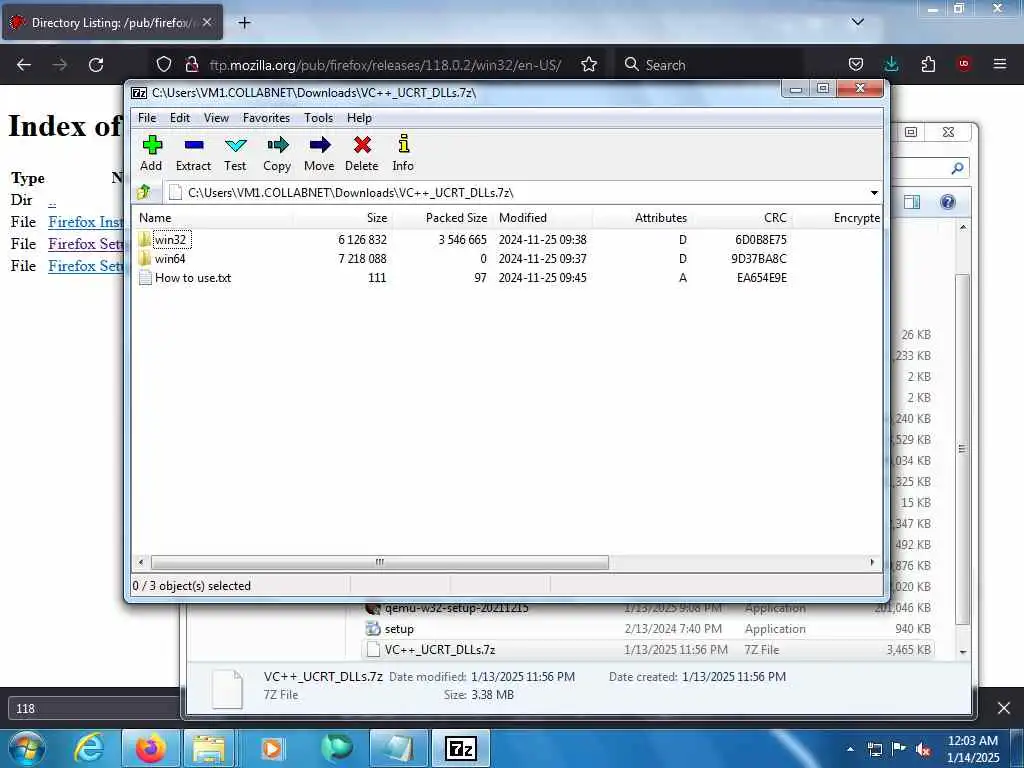1024x768 pixels.
Task: Select the Directory Listing tab
Action: [x=112, y=23]
